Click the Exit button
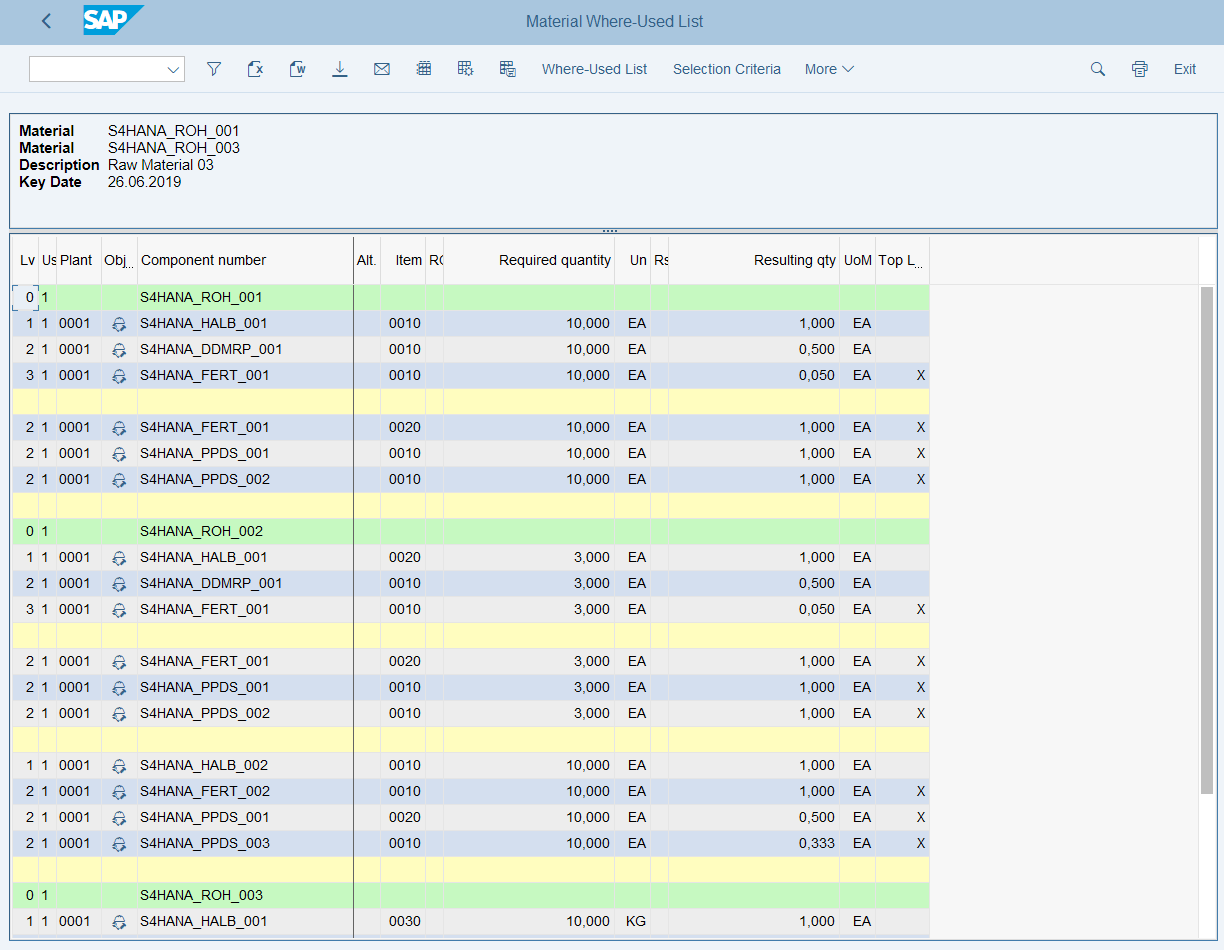 1184,69
